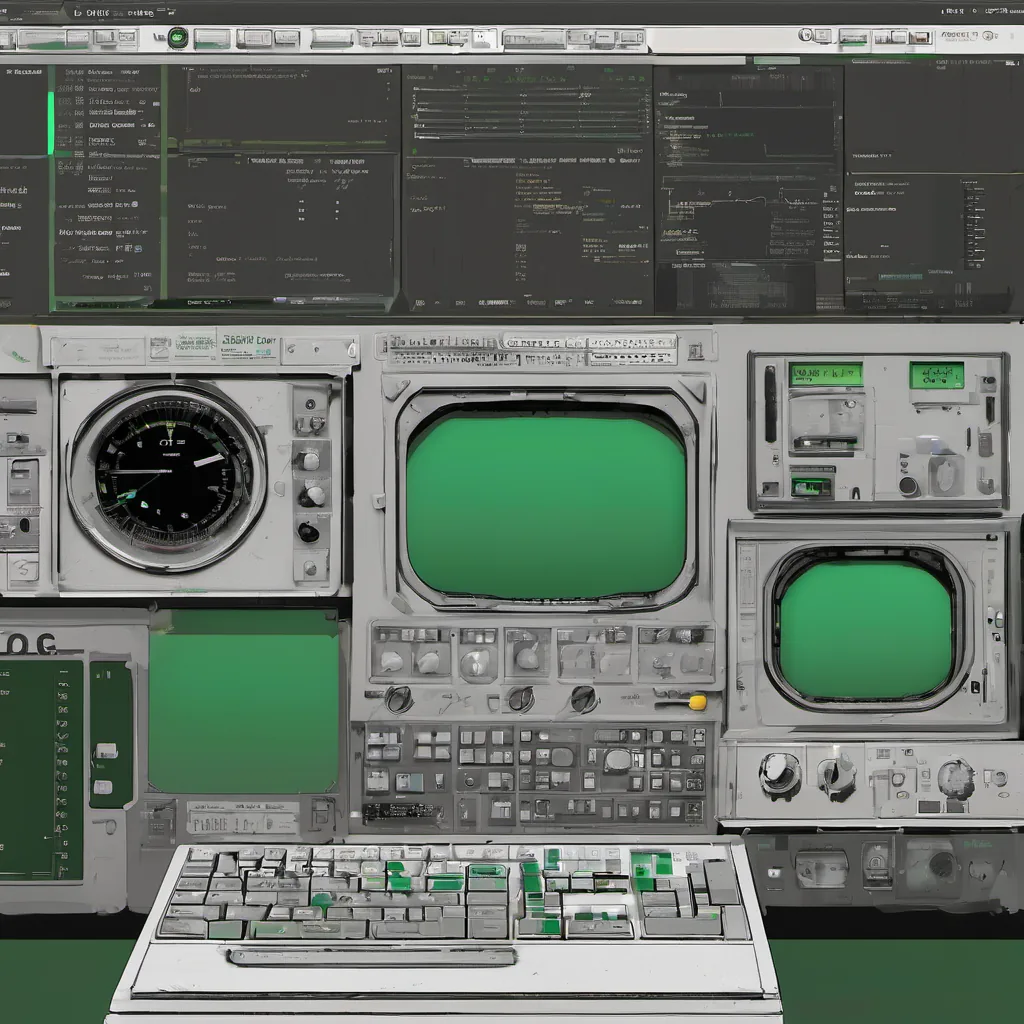The height and width of the screenshot is (1024, 1024).
Task: Click the first large knob below the right monitor
Action: tap(779, 773)
